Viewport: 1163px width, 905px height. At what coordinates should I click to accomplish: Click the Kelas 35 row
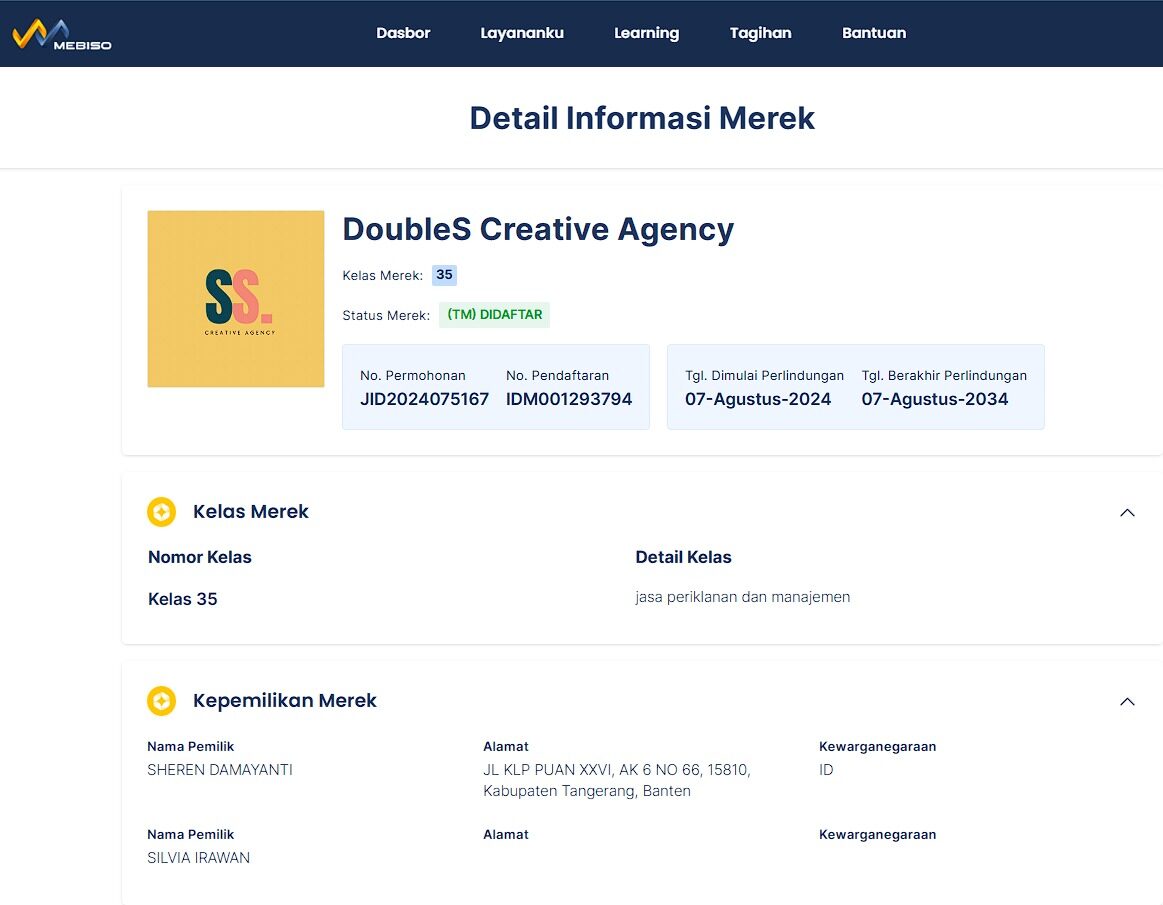click(182, 599)
